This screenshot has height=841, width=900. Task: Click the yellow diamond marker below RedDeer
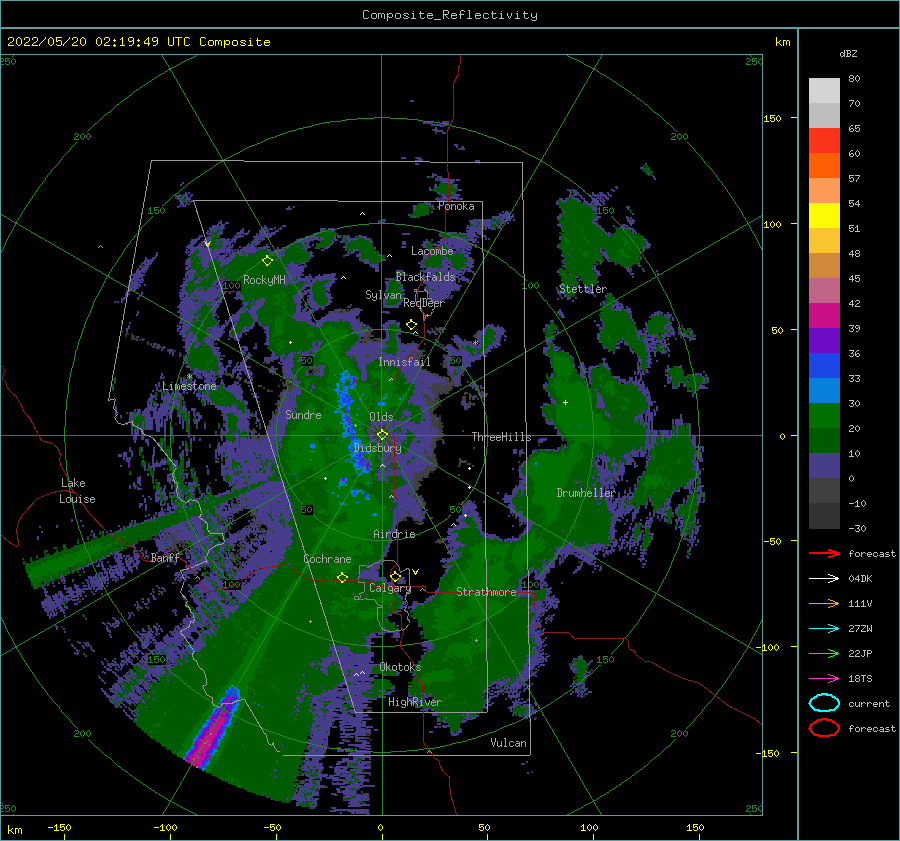pos(412,325)
